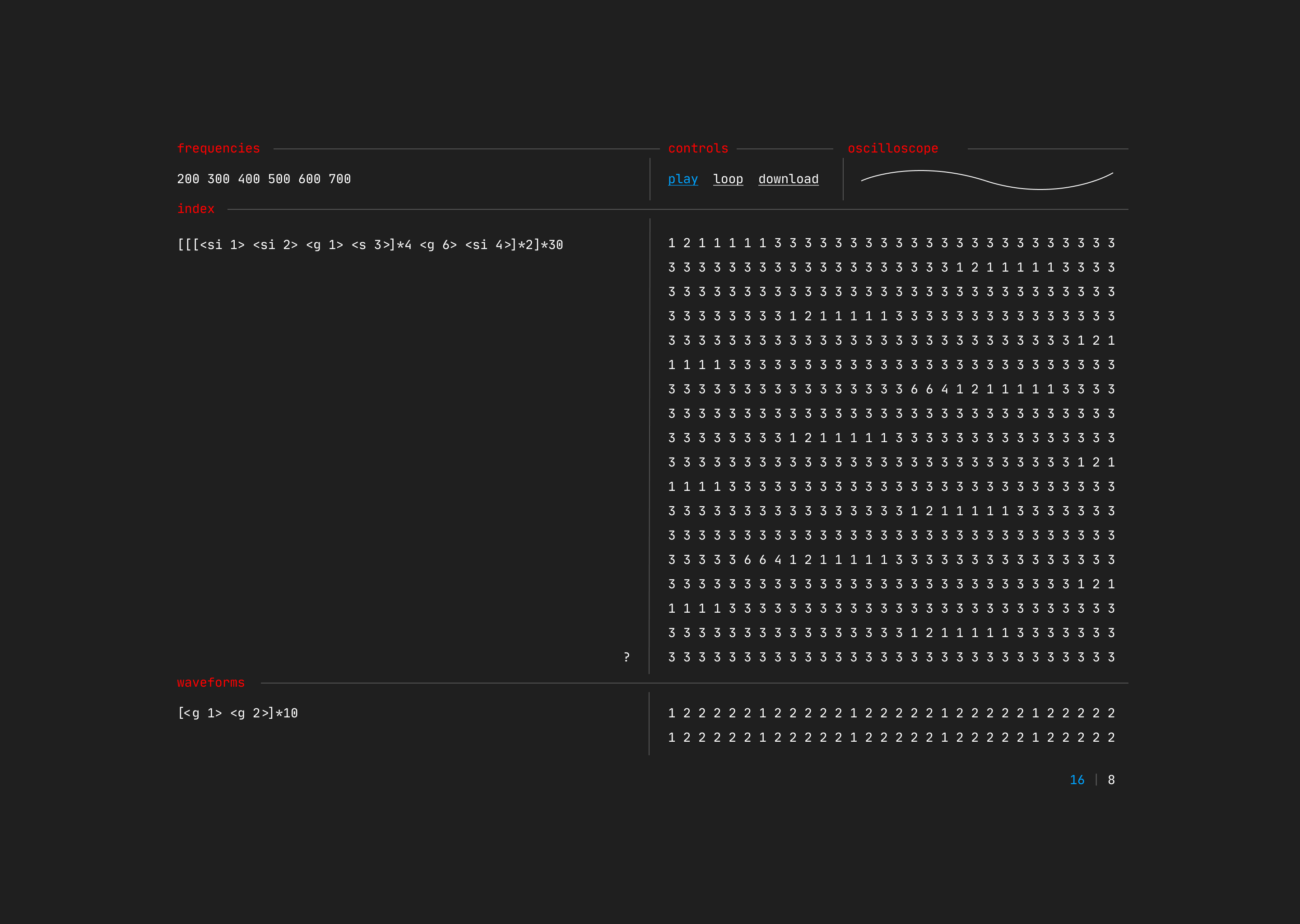The height and width of the screenshot is (924, 1300).
Task: Click the <g 6> token in index pattern
Action: point(438,245)
